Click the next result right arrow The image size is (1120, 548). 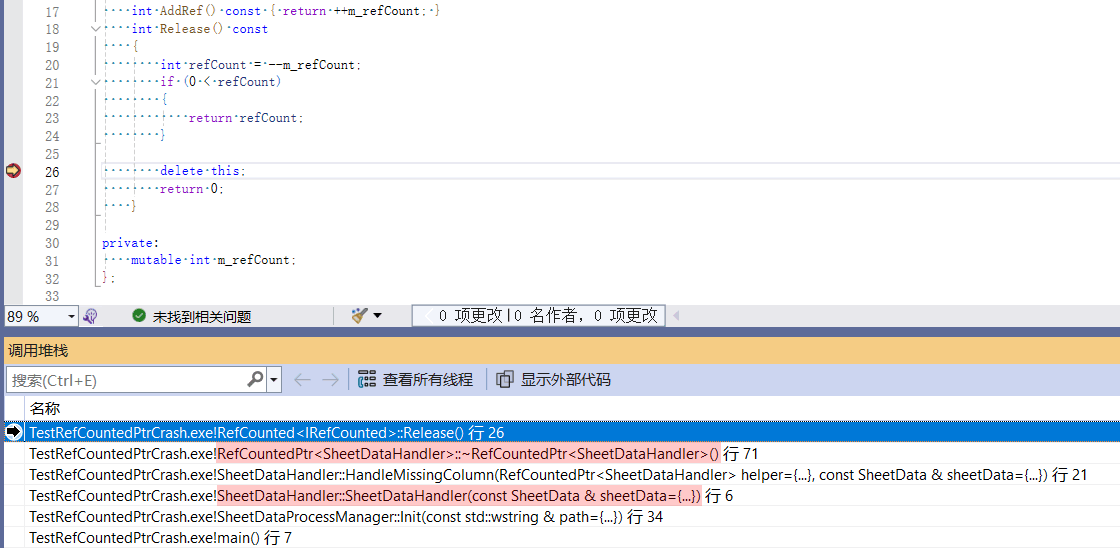330,380
